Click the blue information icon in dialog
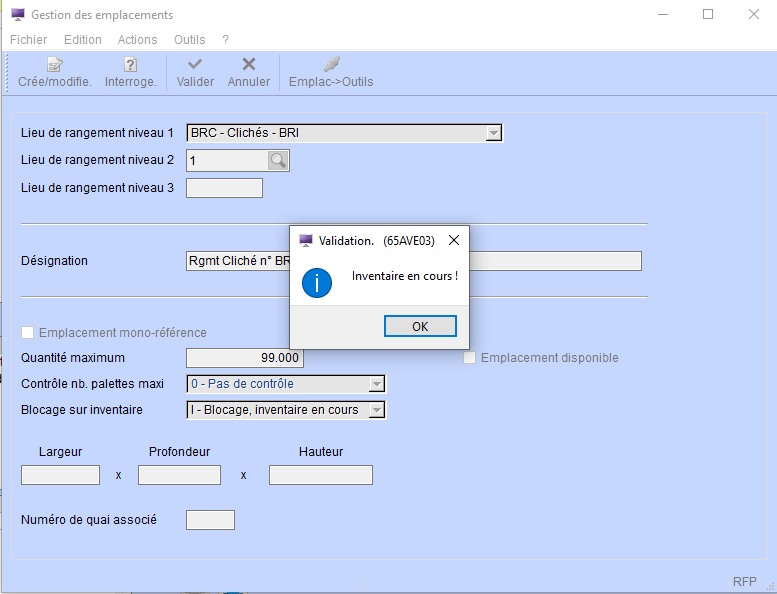777x594 pixels. (x=317, y=283)
